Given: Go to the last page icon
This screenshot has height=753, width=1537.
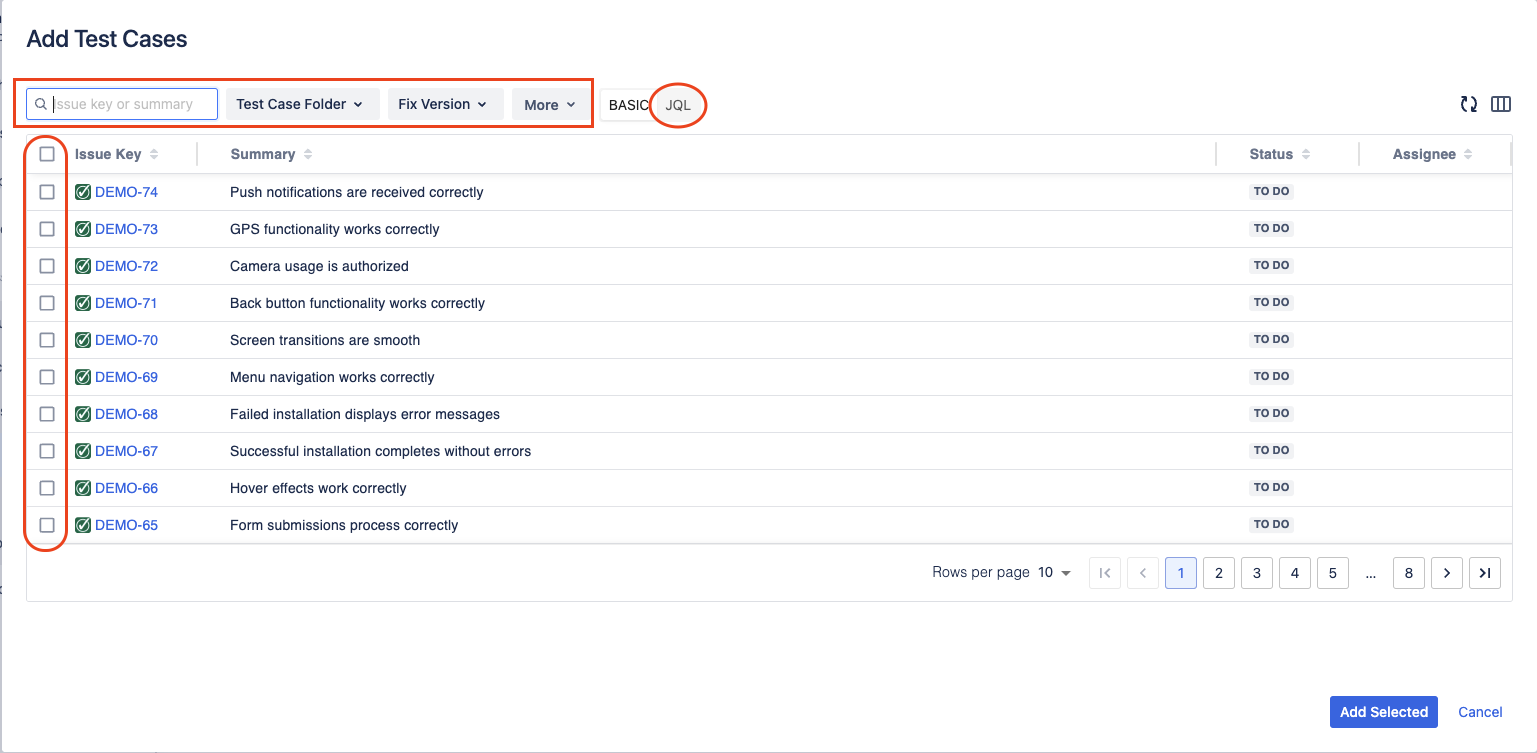Looking at the screenshot, I should pos(1485,573).
